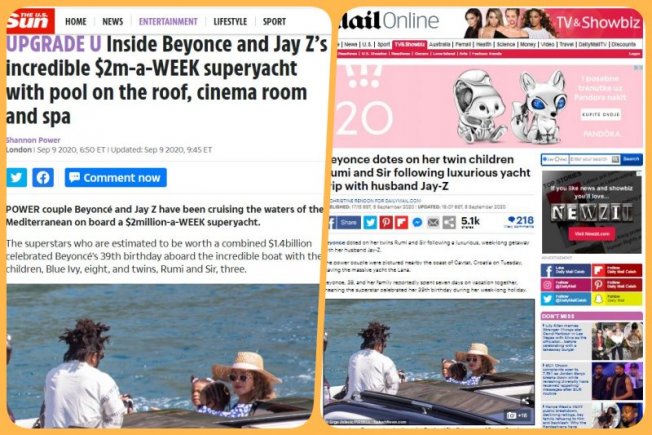
Task: Open author Shannon Power's page
Action: 33,140
